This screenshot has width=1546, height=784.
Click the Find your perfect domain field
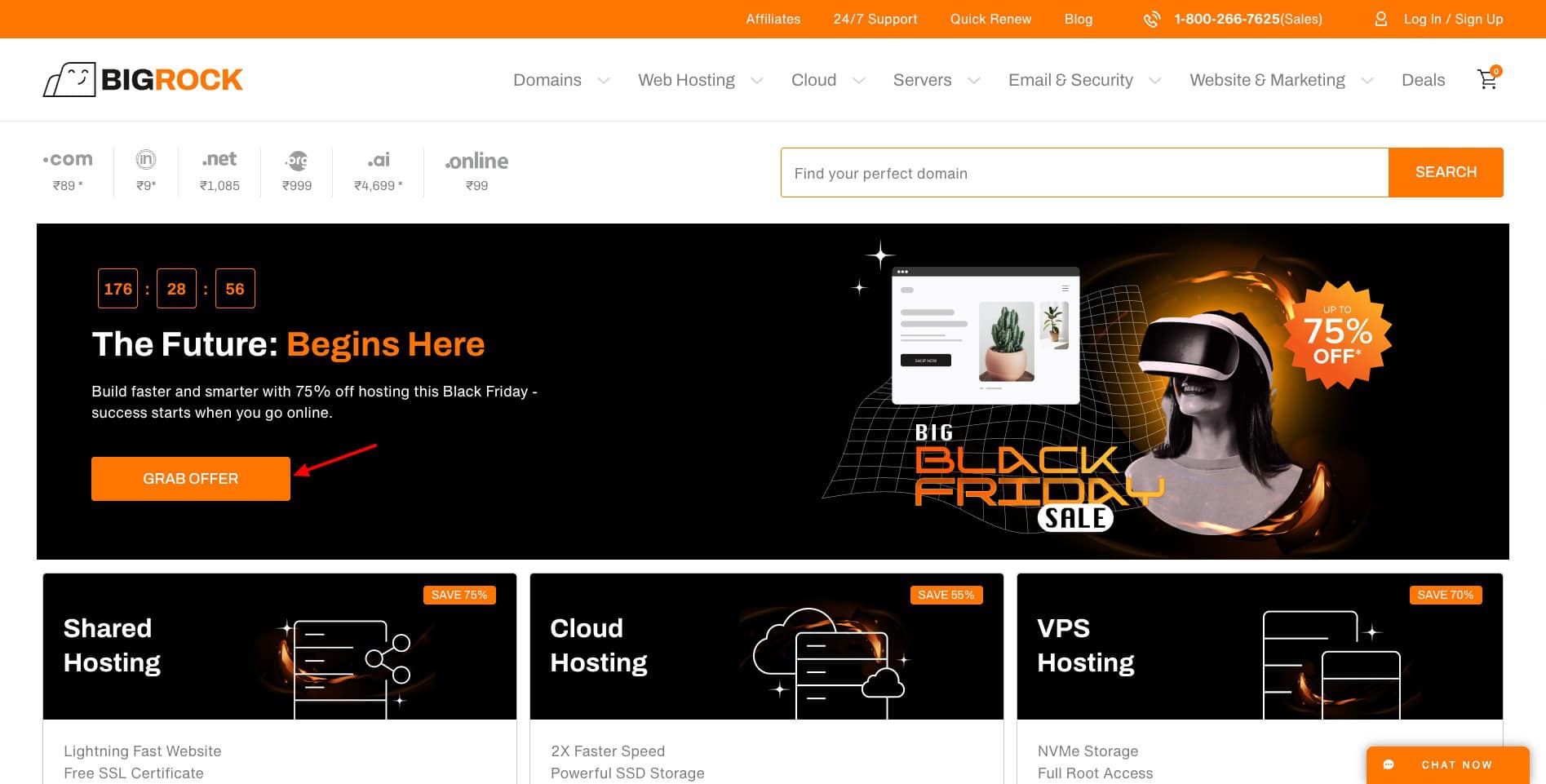click(1084, 173)
